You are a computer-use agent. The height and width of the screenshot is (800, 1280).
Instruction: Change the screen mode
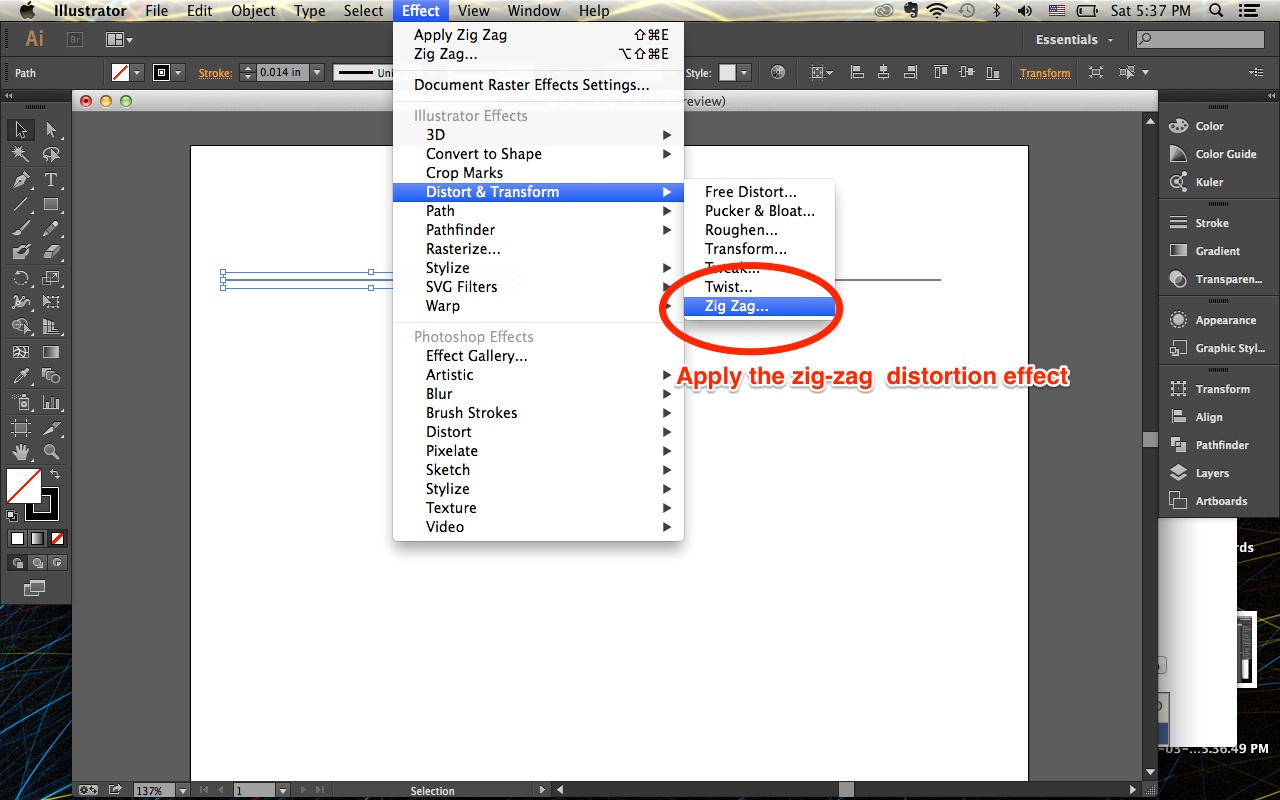(x=35, y=588)
